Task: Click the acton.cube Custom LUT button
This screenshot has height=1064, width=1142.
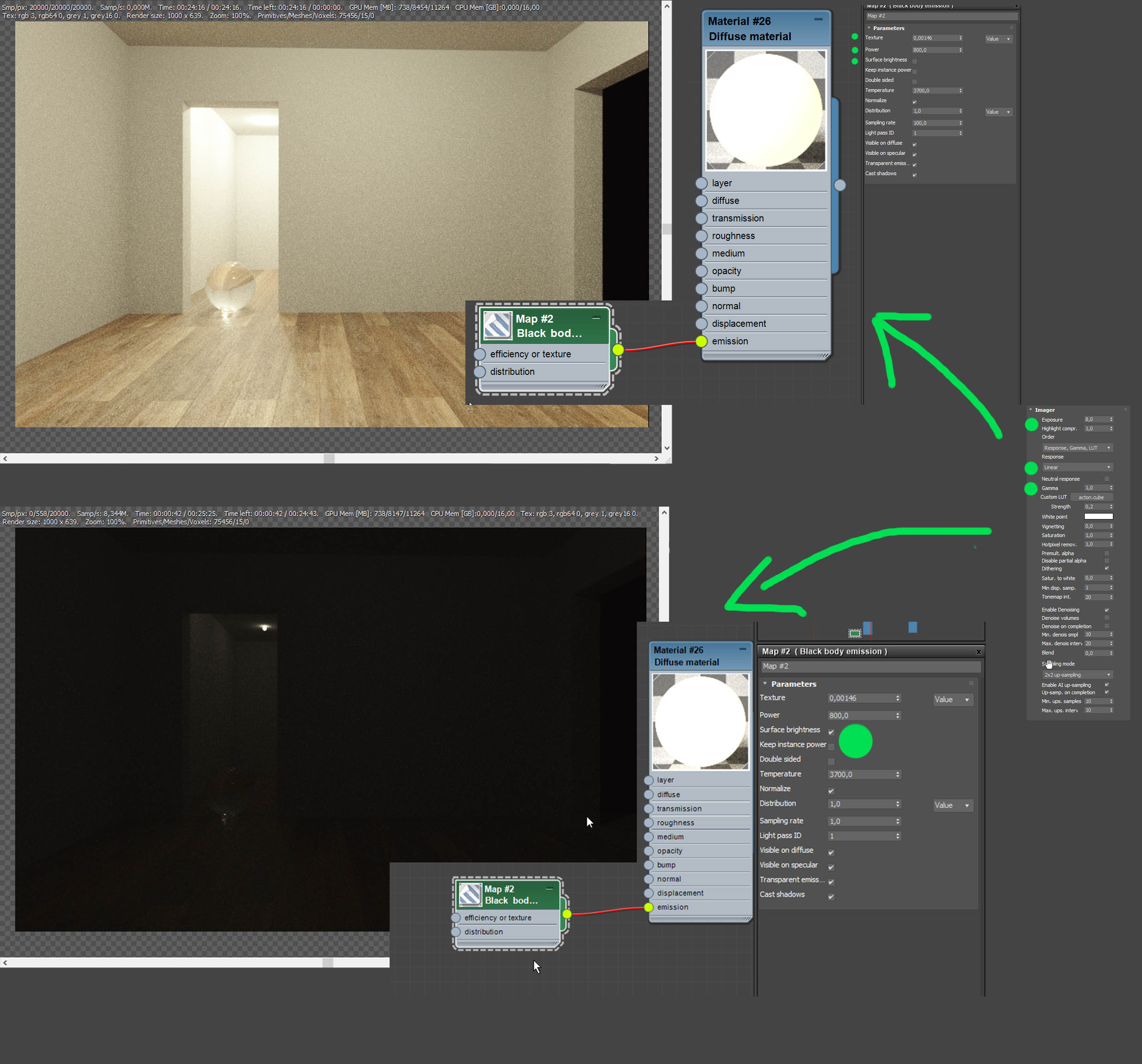Action: (x=1091, y=497)
